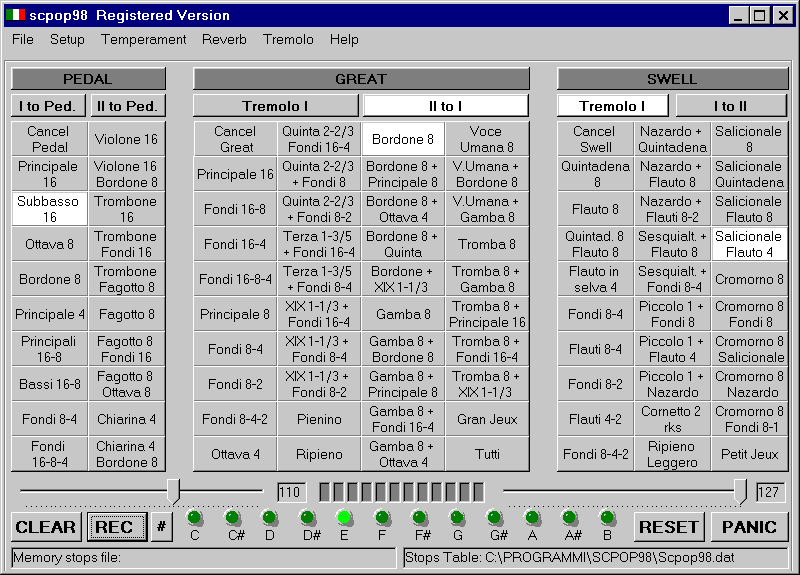Open the Temperament menu
Viewport: 800px width, 575px height.
[x=143, y=40]
